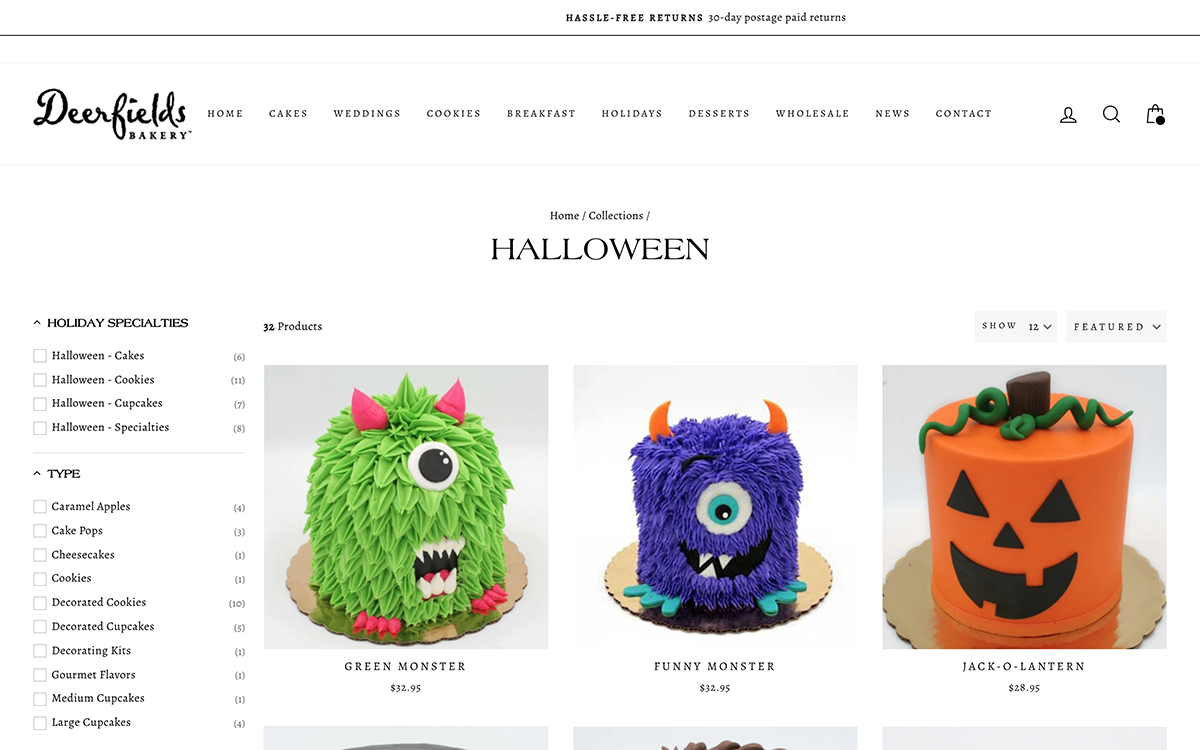This screenshot has height=750, width=1200.
Task: Tick the Decorated Cookies checkbox
Action: click(40, 603)
